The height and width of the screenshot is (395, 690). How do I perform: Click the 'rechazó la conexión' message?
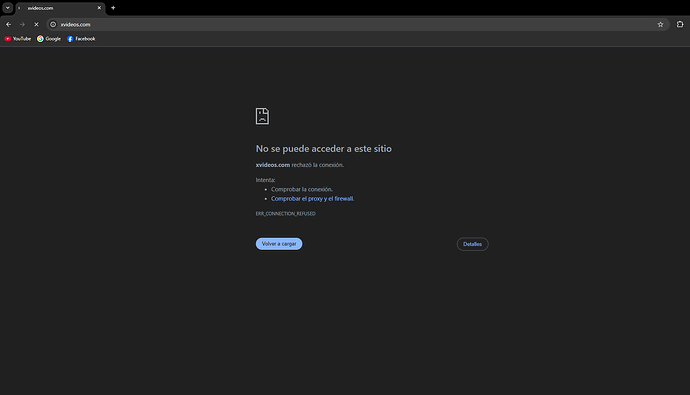point(317,165)
